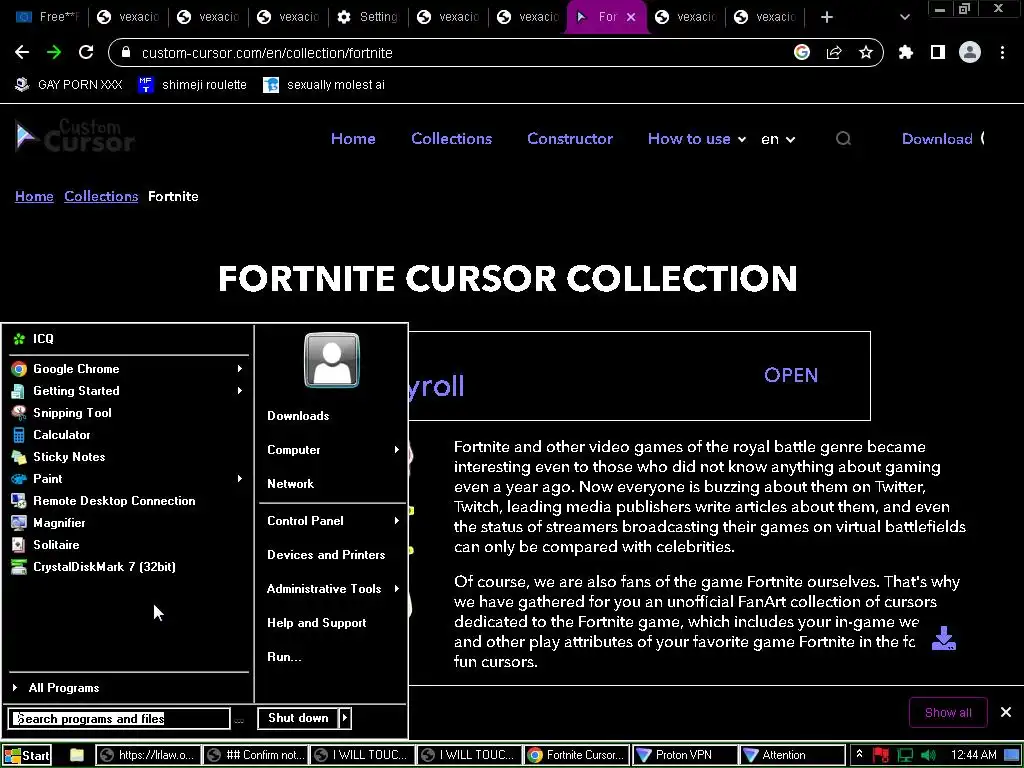
Task: Expand Paint submenu arrow
Action: (240, 479)
